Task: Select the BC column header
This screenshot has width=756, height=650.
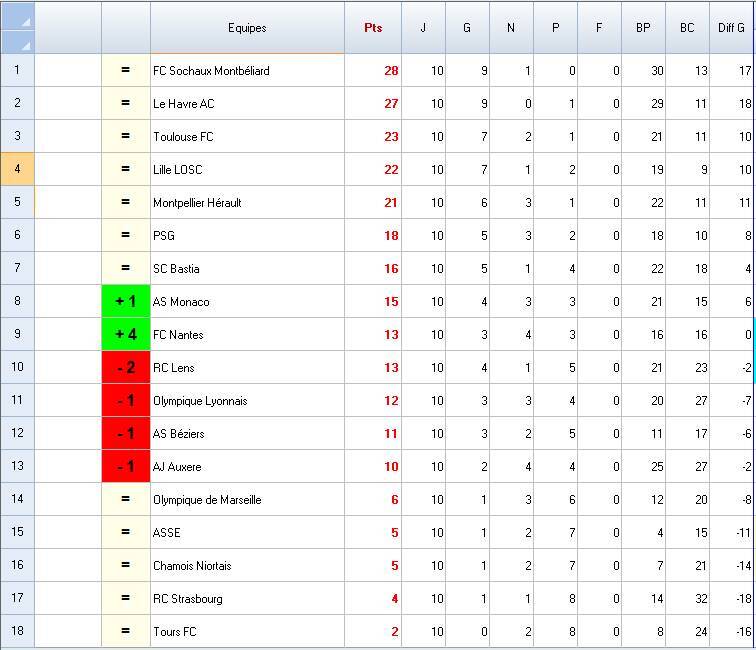Action: point(687,28)
